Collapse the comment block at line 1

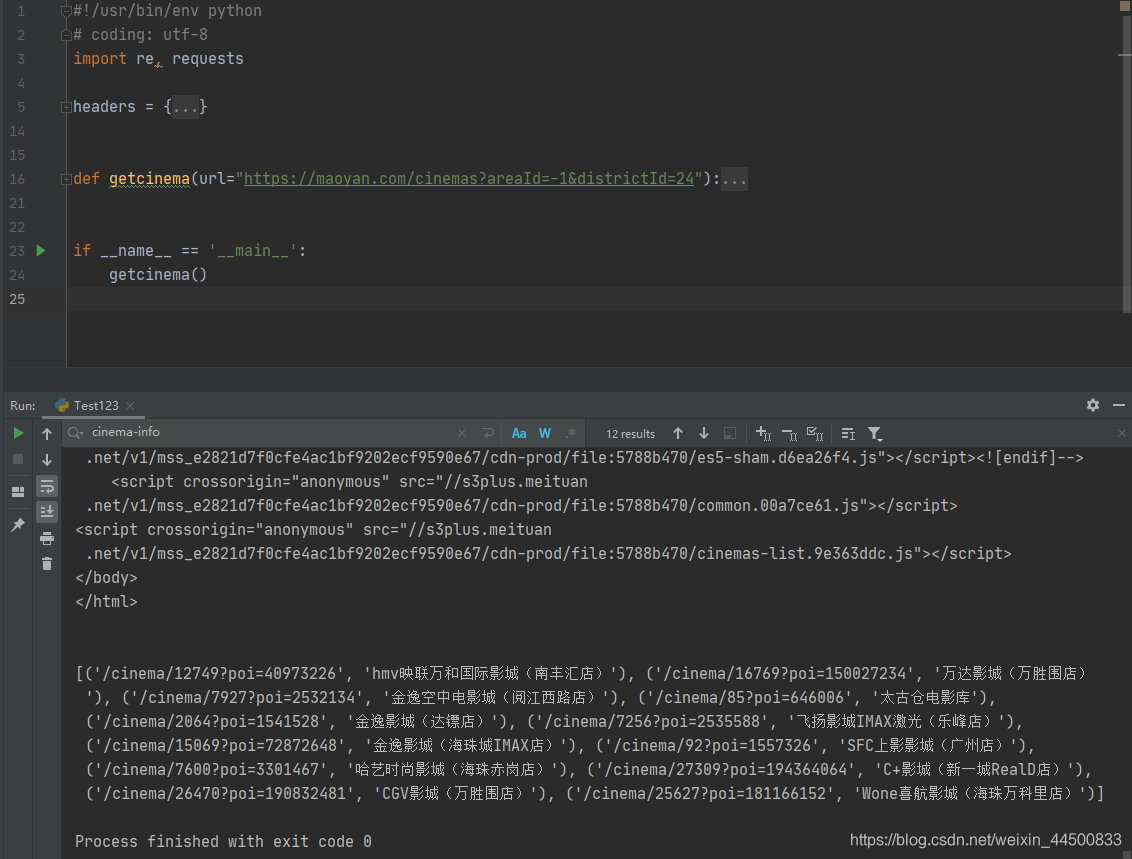click(66, 11)
